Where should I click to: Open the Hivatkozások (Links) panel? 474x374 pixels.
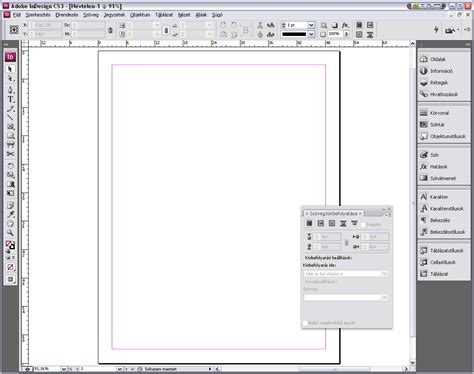[444, 94]
